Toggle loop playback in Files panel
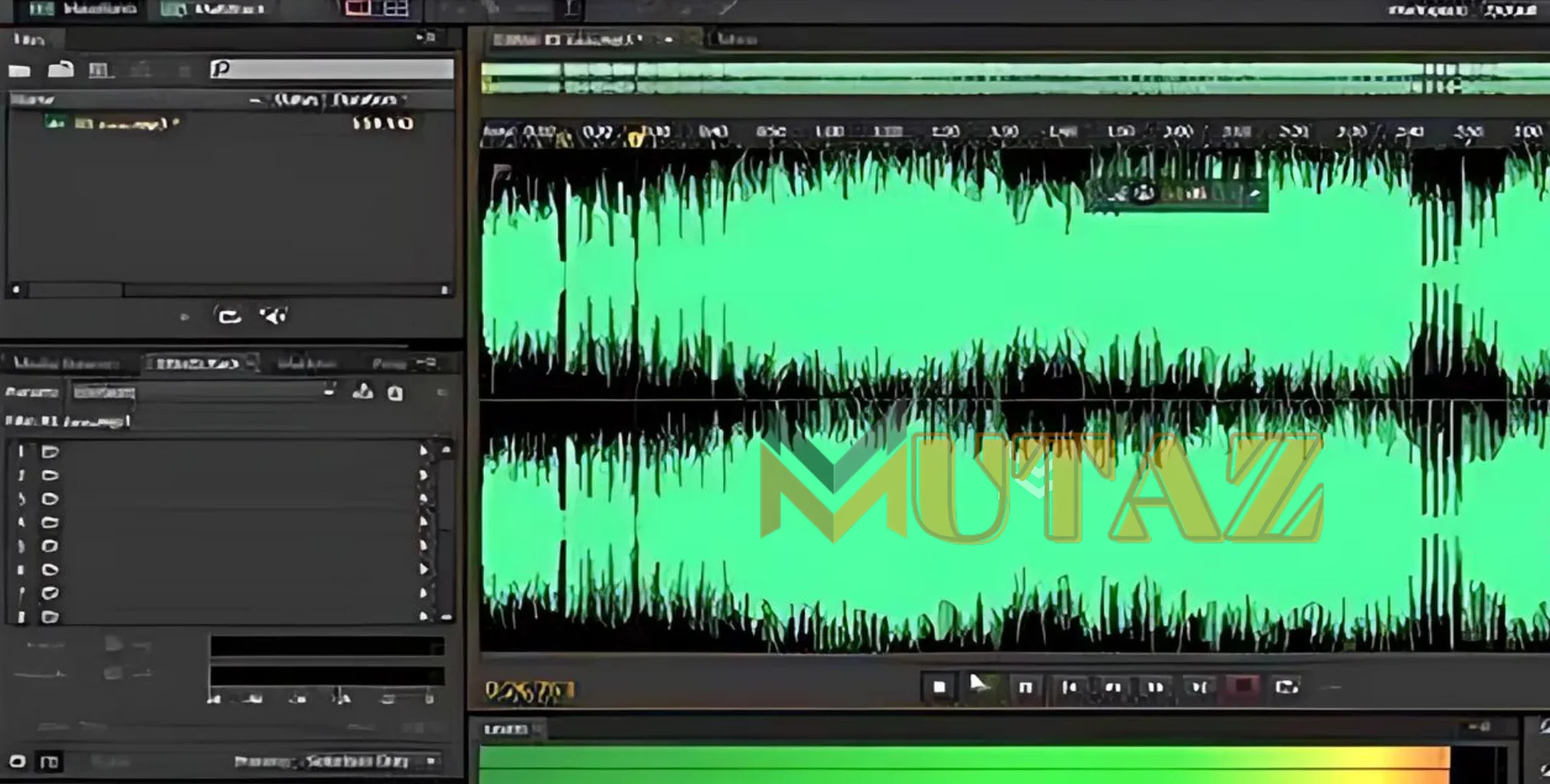Image resolution: width=1550 pixels, height=784 pixels. click(229, 315)
